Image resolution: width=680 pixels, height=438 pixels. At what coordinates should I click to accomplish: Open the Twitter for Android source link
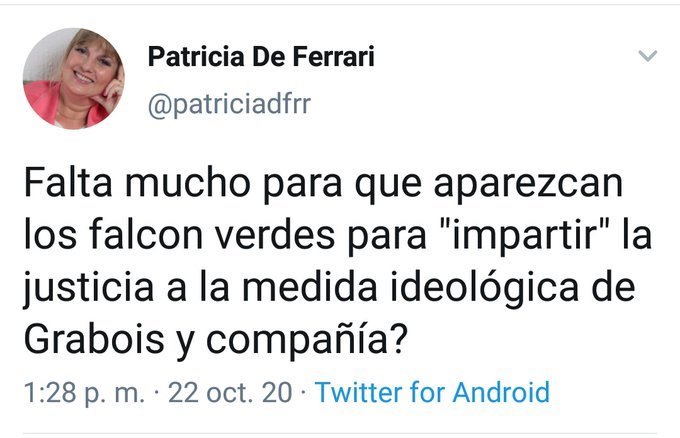click(432, 392)
